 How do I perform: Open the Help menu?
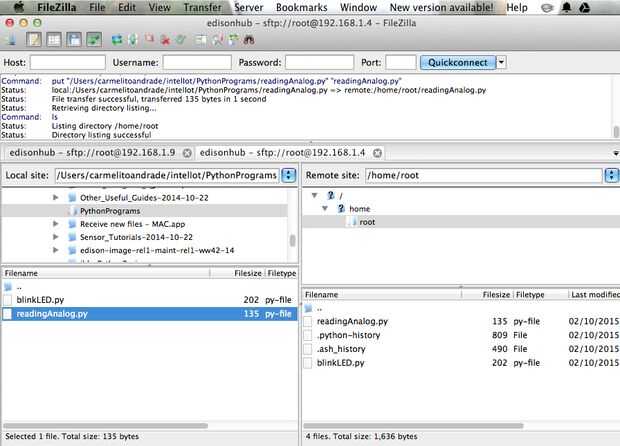pyautogui.click(x=517, y=7)
